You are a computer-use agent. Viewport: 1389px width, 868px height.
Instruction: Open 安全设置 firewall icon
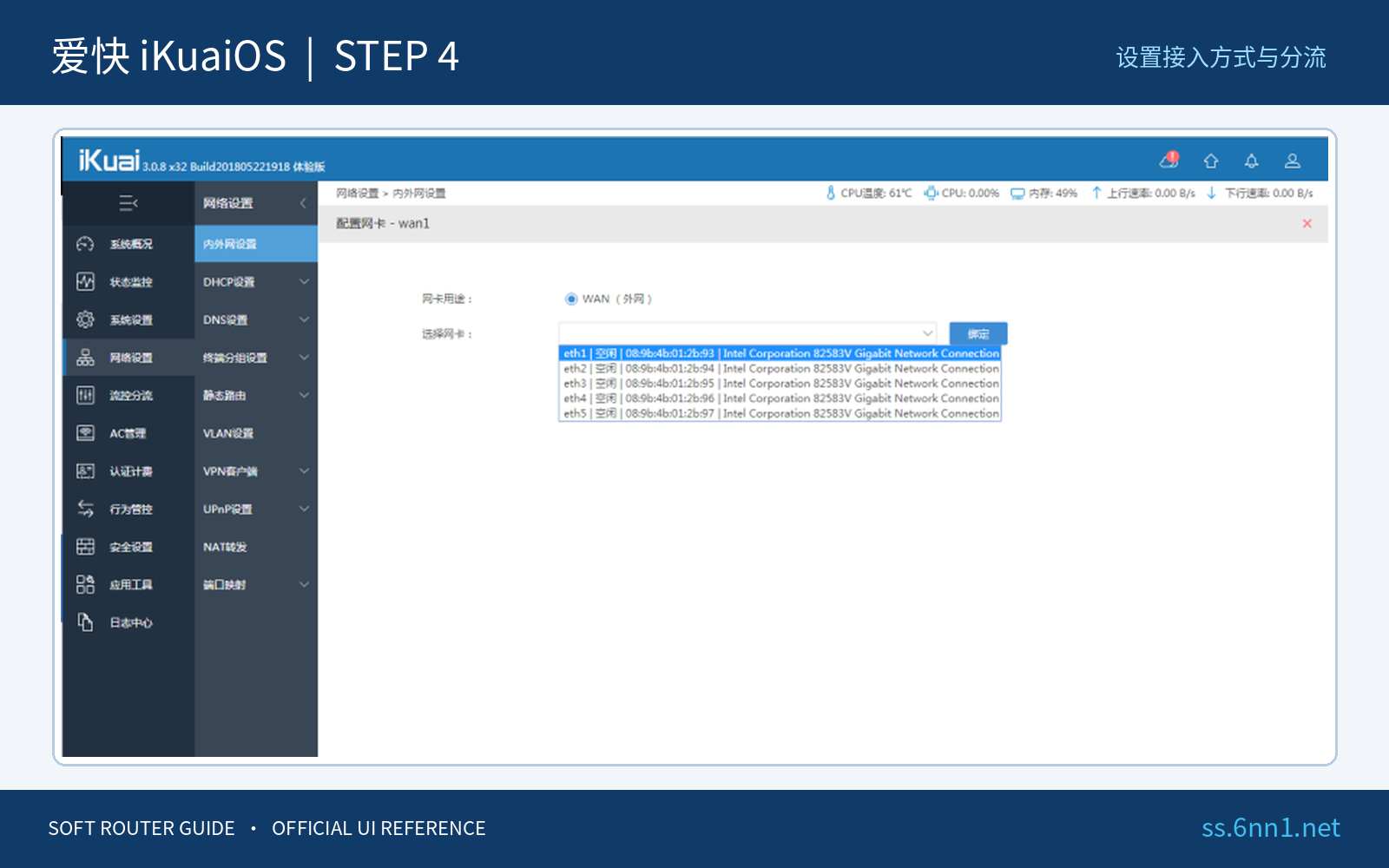pos(85,546)
